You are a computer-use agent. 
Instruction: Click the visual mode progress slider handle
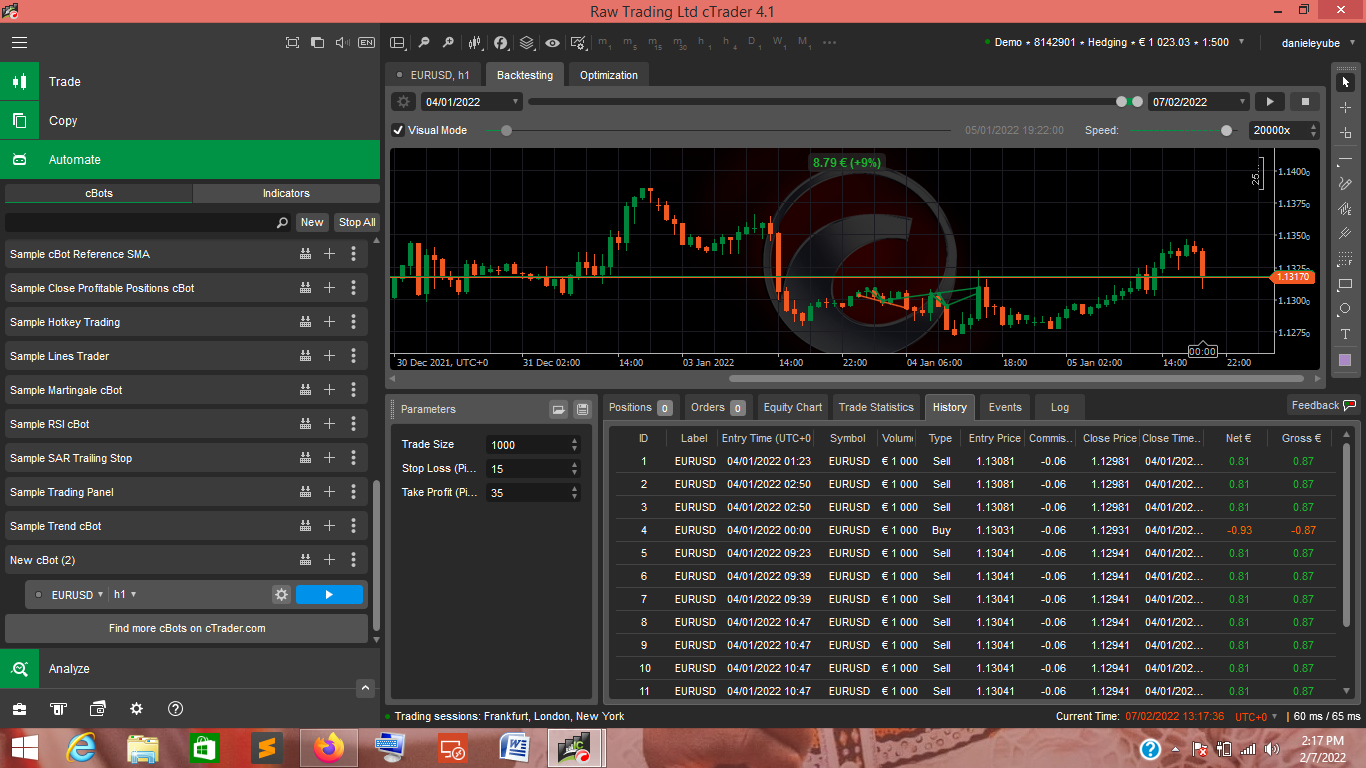click(x=506, y=130)
